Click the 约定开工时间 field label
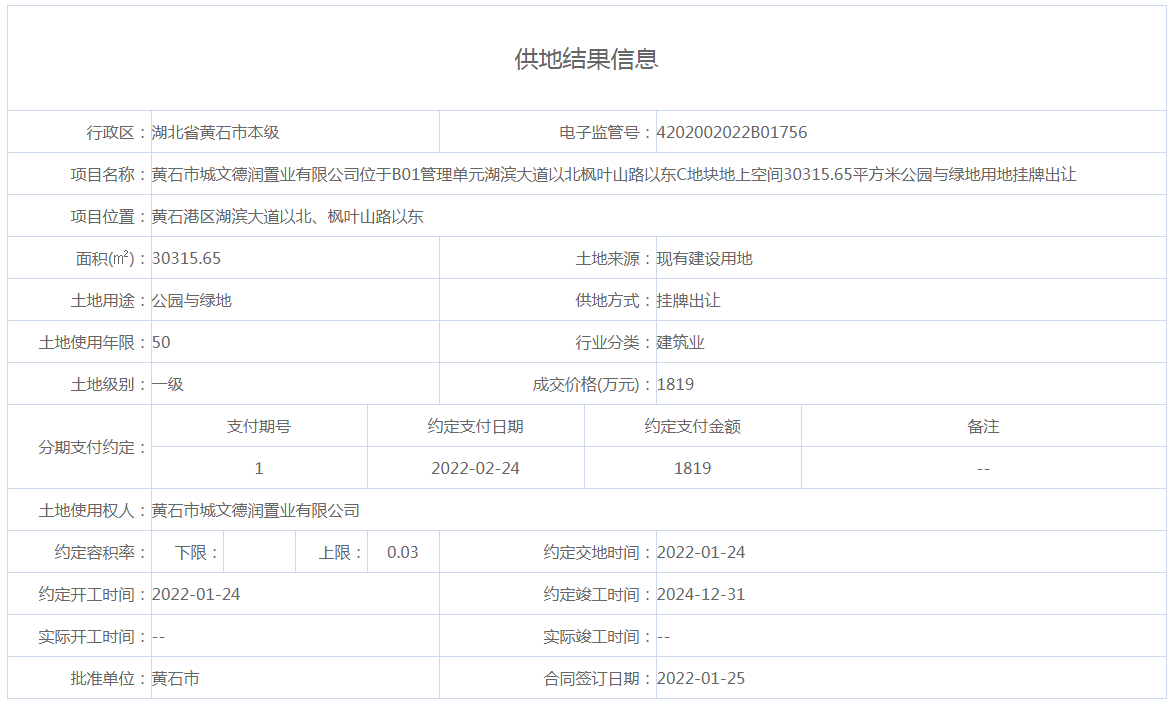The width and height of the screenshot is (1173, 704). [94, 594]
